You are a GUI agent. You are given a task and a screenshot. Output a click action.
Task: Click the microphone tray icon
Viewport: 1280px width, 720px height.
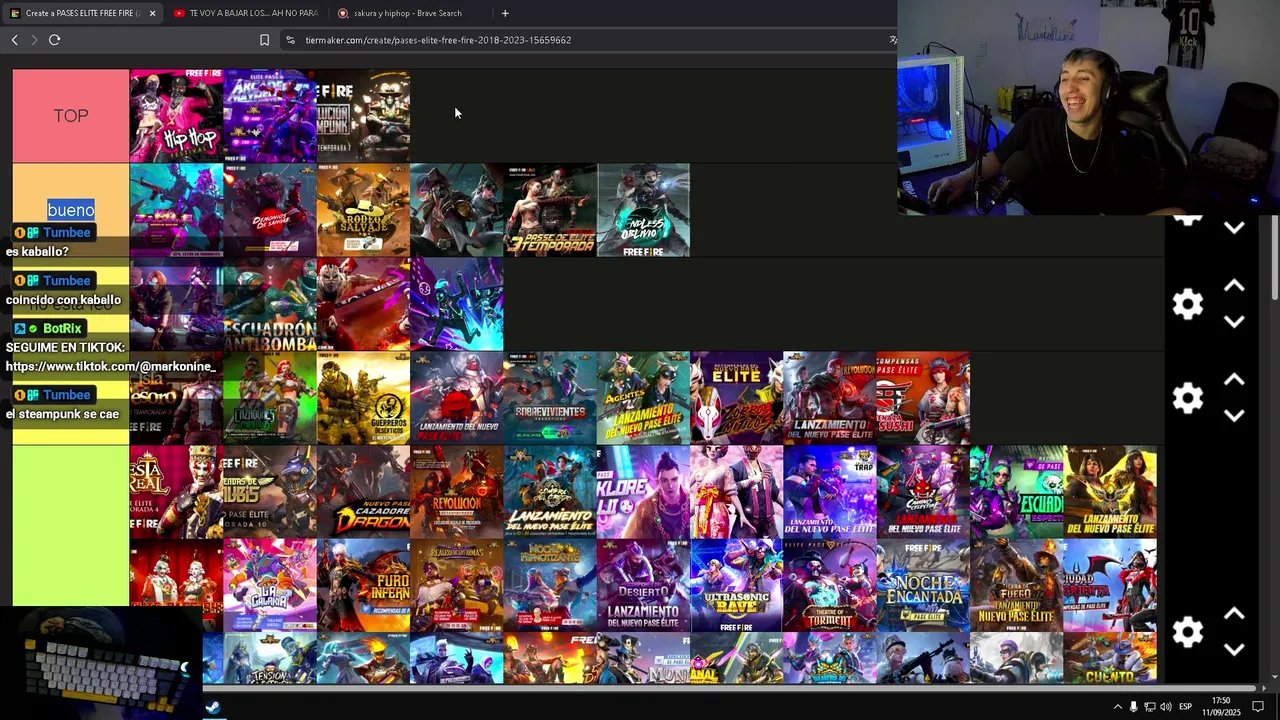tap(1133, 707)
